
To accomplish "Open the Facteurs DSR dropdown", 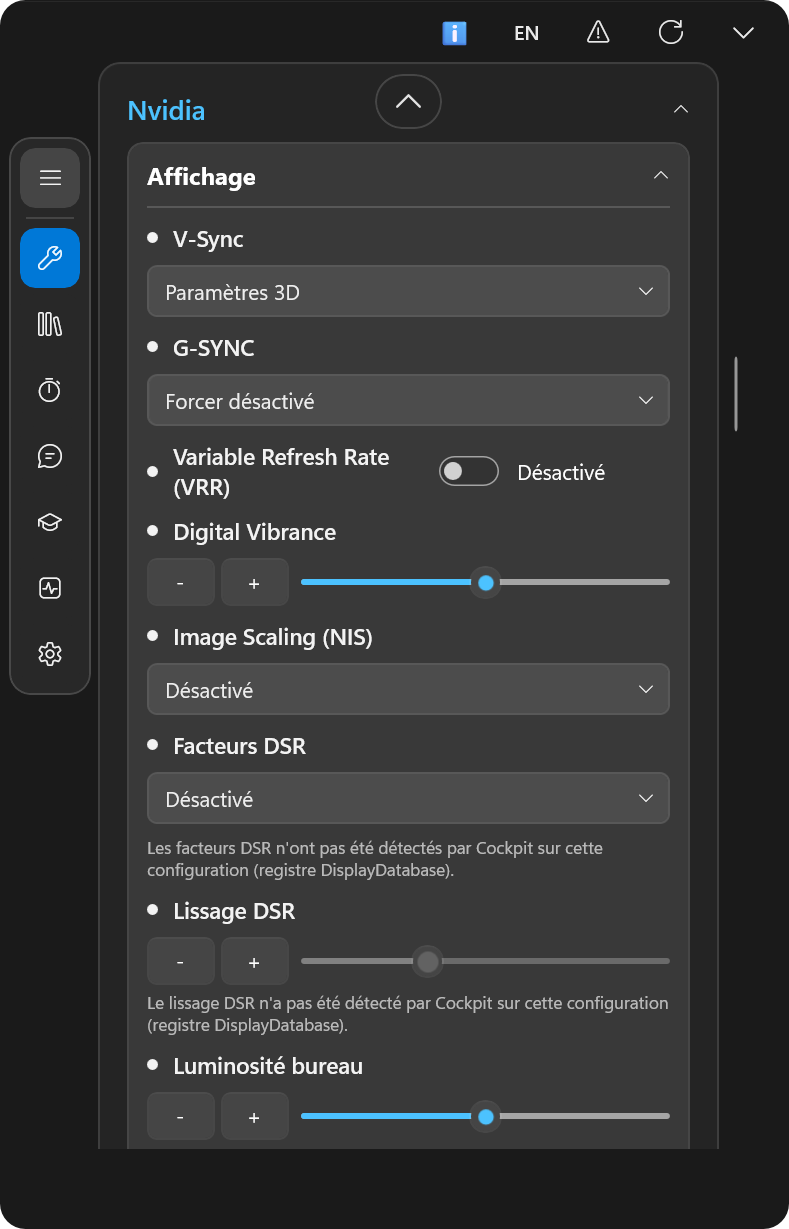I will (x=408, y=798).
